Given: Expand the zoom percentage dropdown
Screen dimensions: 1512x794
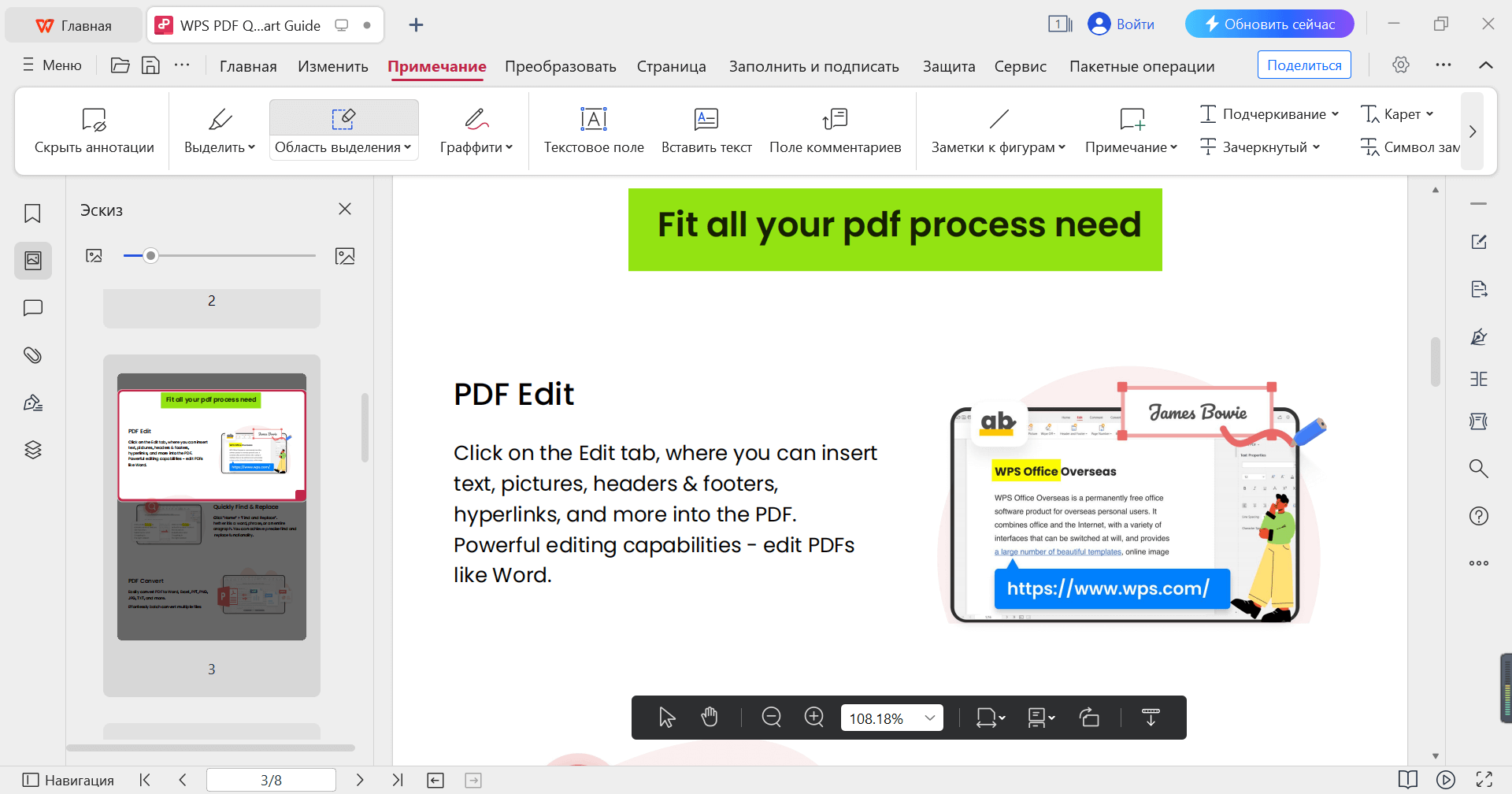Looking at the screenshot, I should click(930, 717).
